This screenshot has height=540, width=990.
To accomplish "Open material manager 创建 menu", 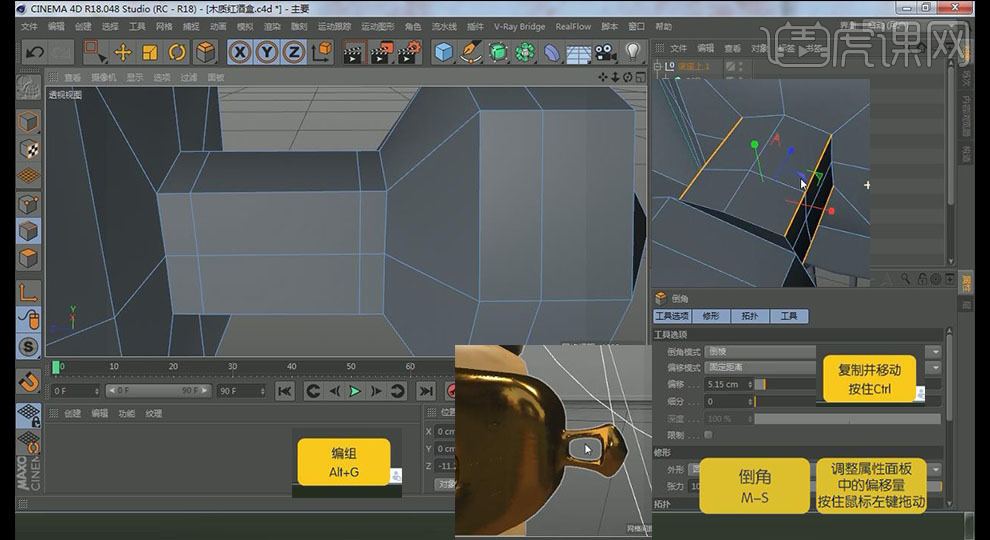I will tap(73, 413).
